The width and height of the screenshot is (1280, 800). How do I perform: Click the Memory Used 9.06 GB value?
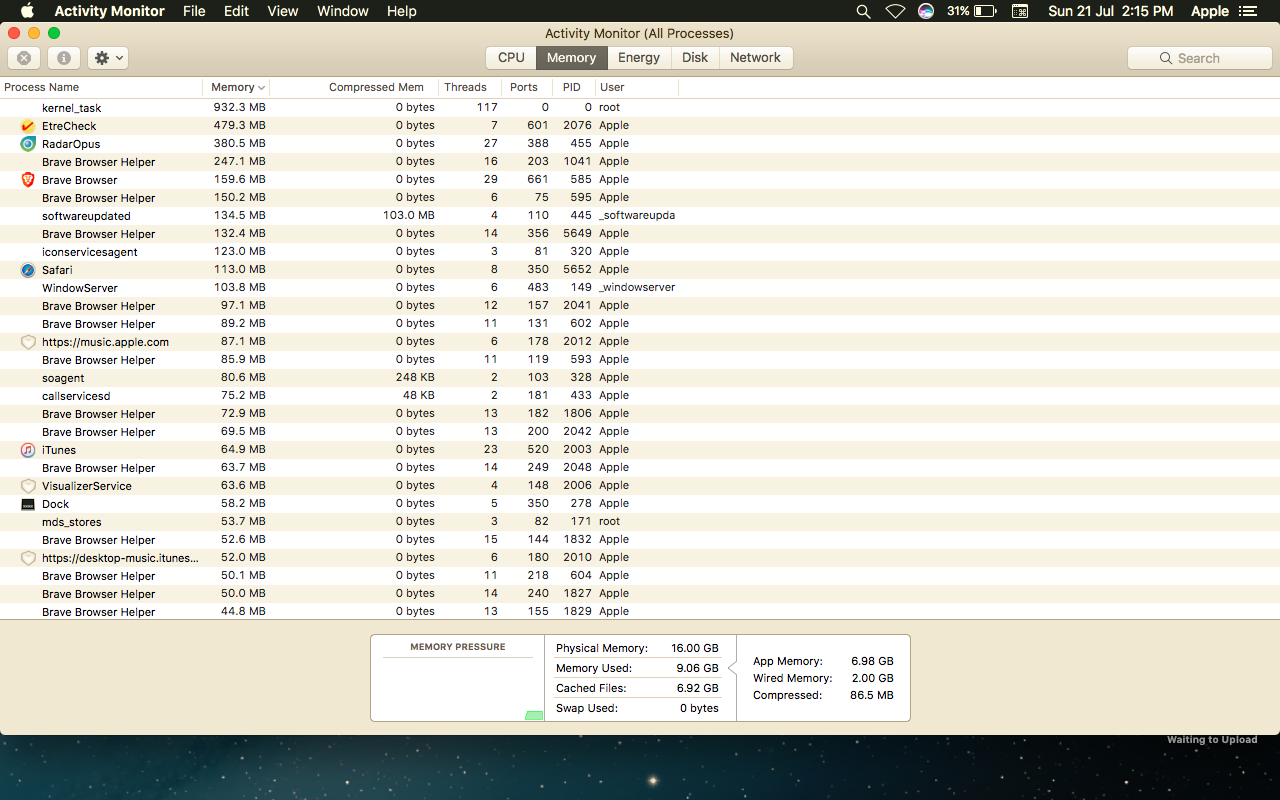698,669
